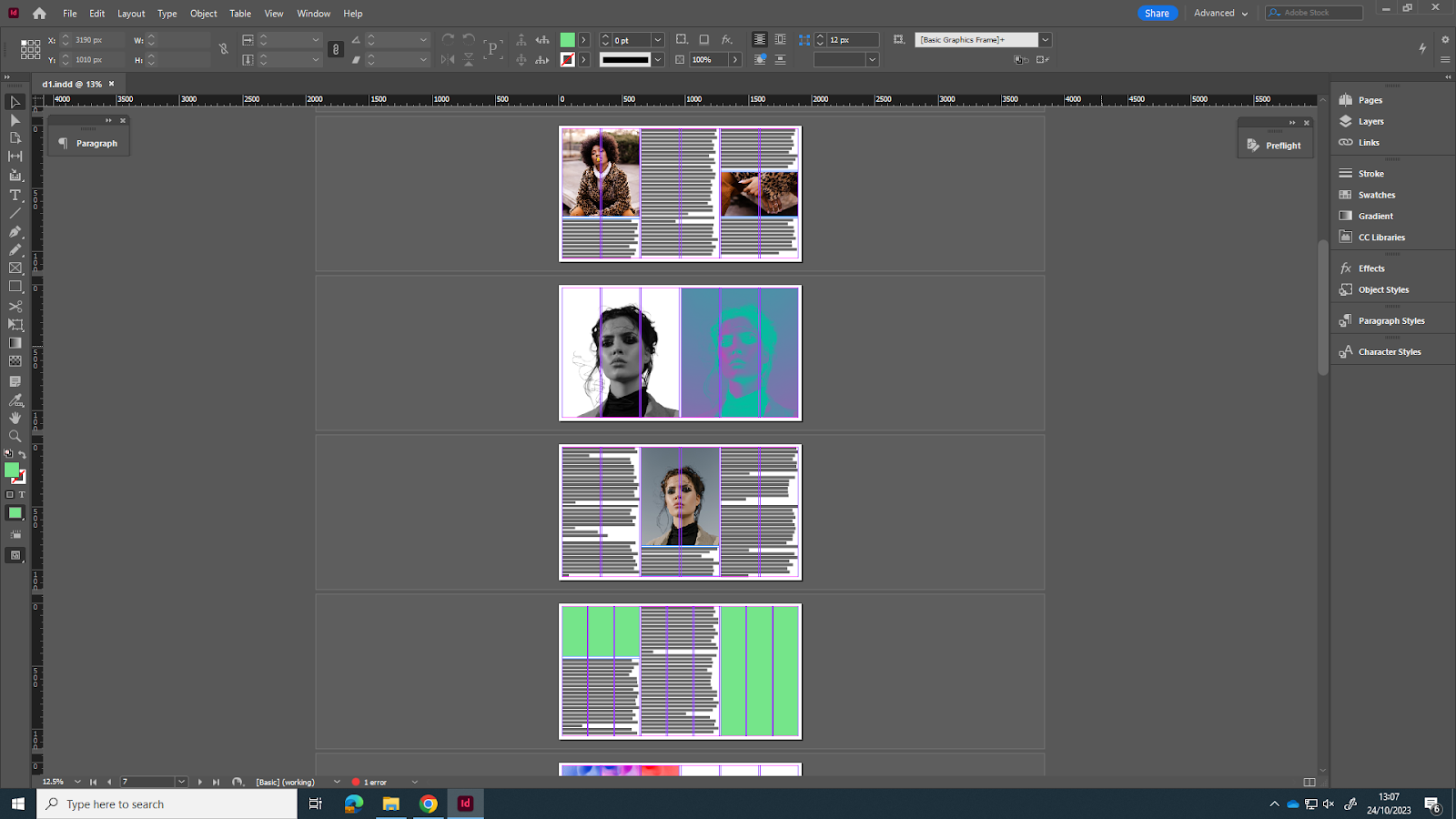1456x819 pixels.
Task: Select the Gap tool
Action: 15,157
